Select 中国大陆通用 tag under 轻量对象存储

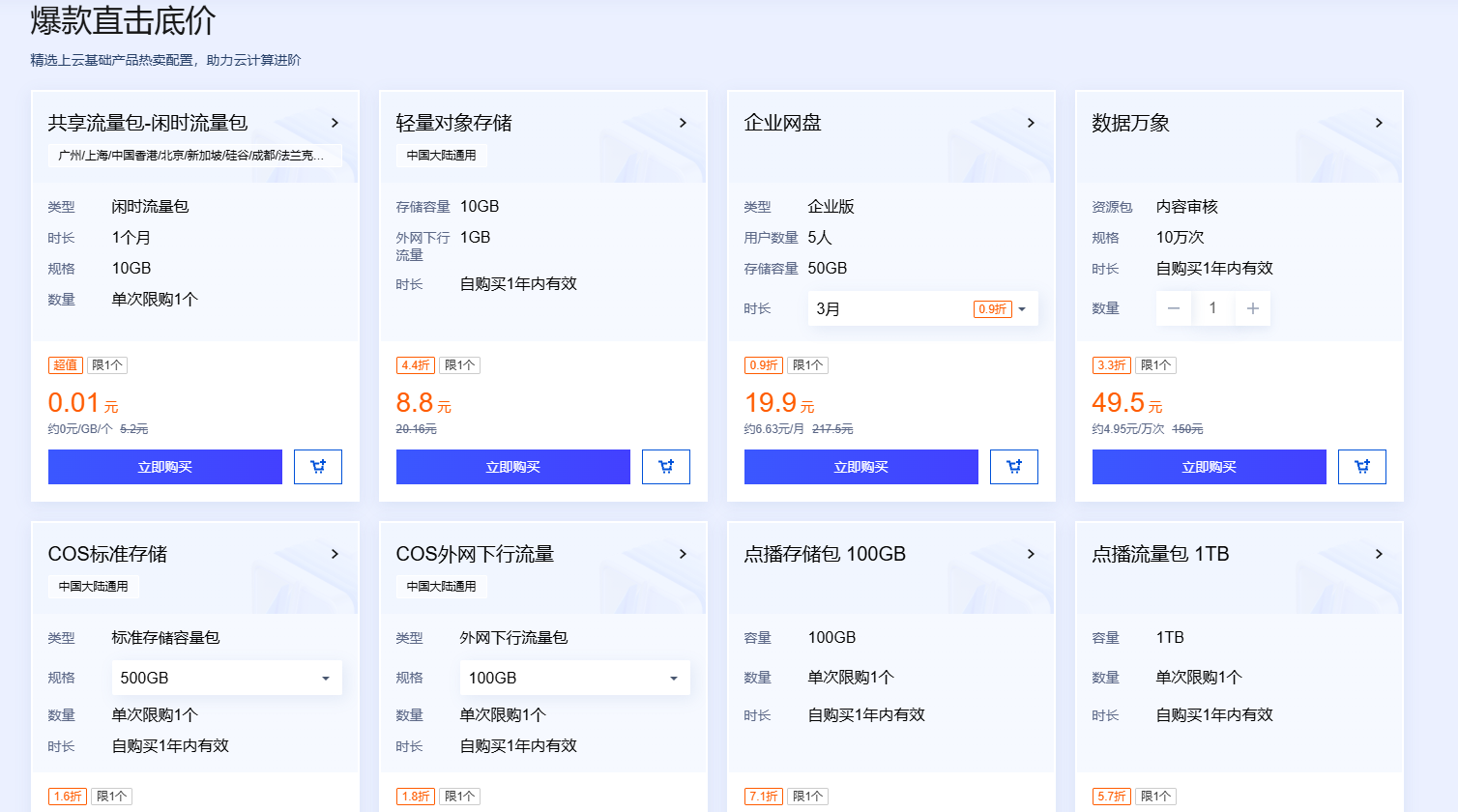441,156
